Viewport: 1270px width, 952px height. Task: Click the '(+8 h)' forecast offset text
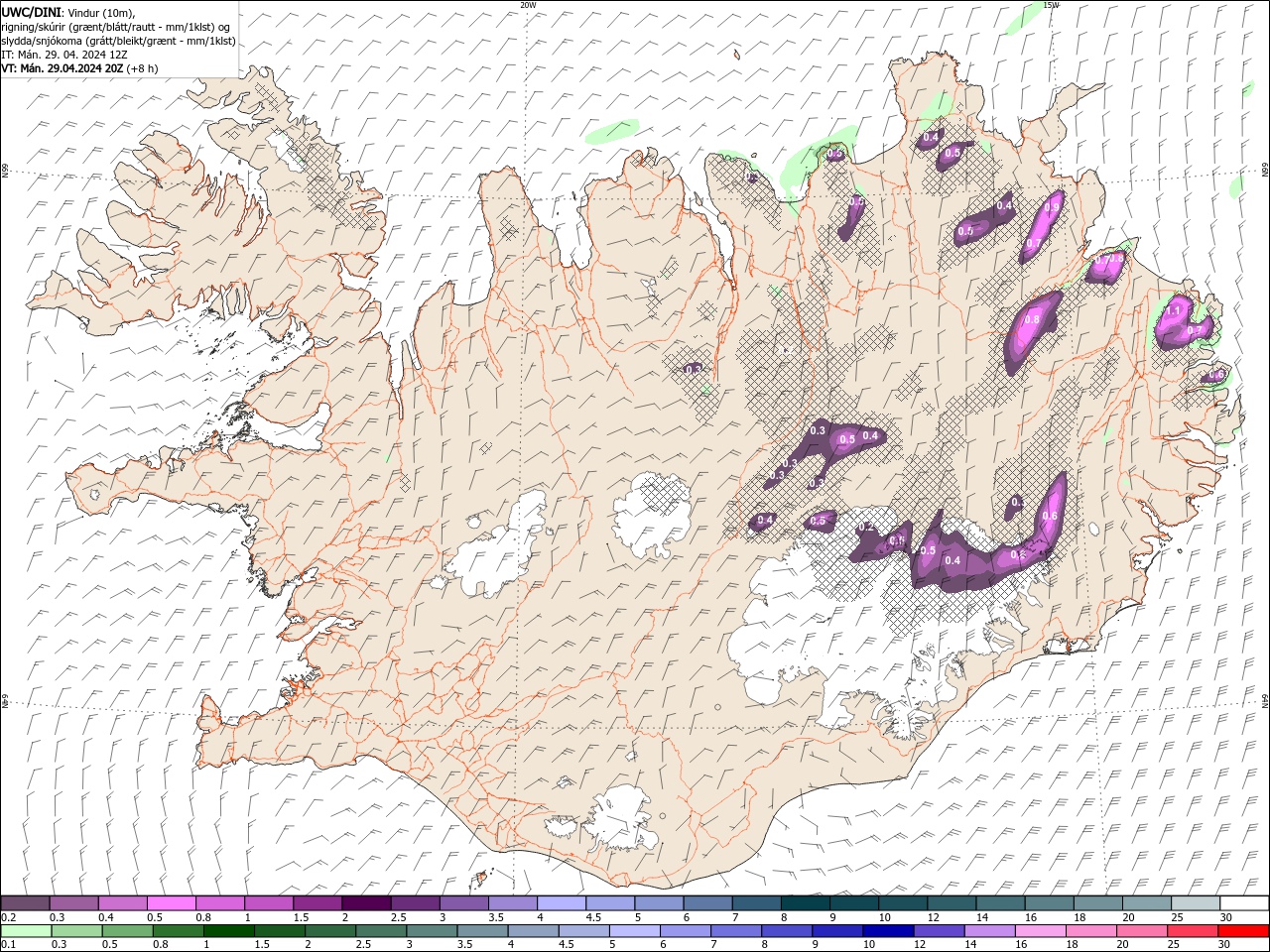[142, 68]
